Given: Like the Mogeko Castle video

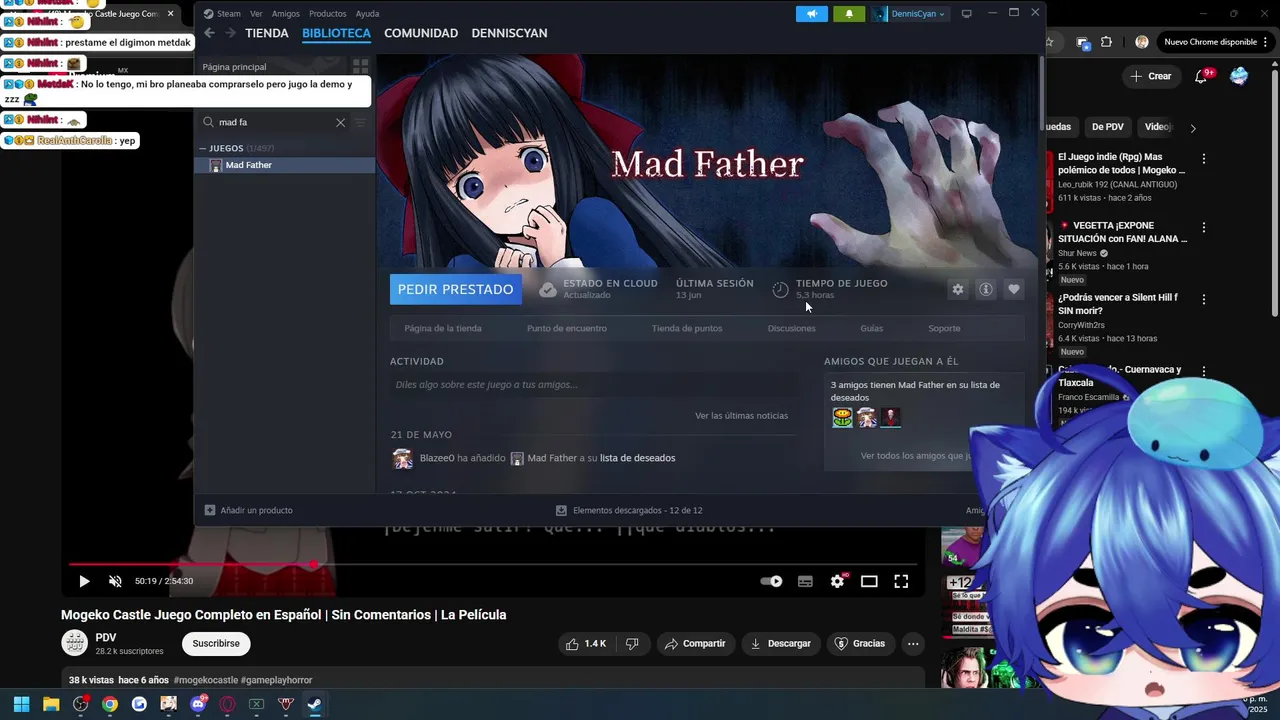Looking at the screenshot, I should coord(586,644).
